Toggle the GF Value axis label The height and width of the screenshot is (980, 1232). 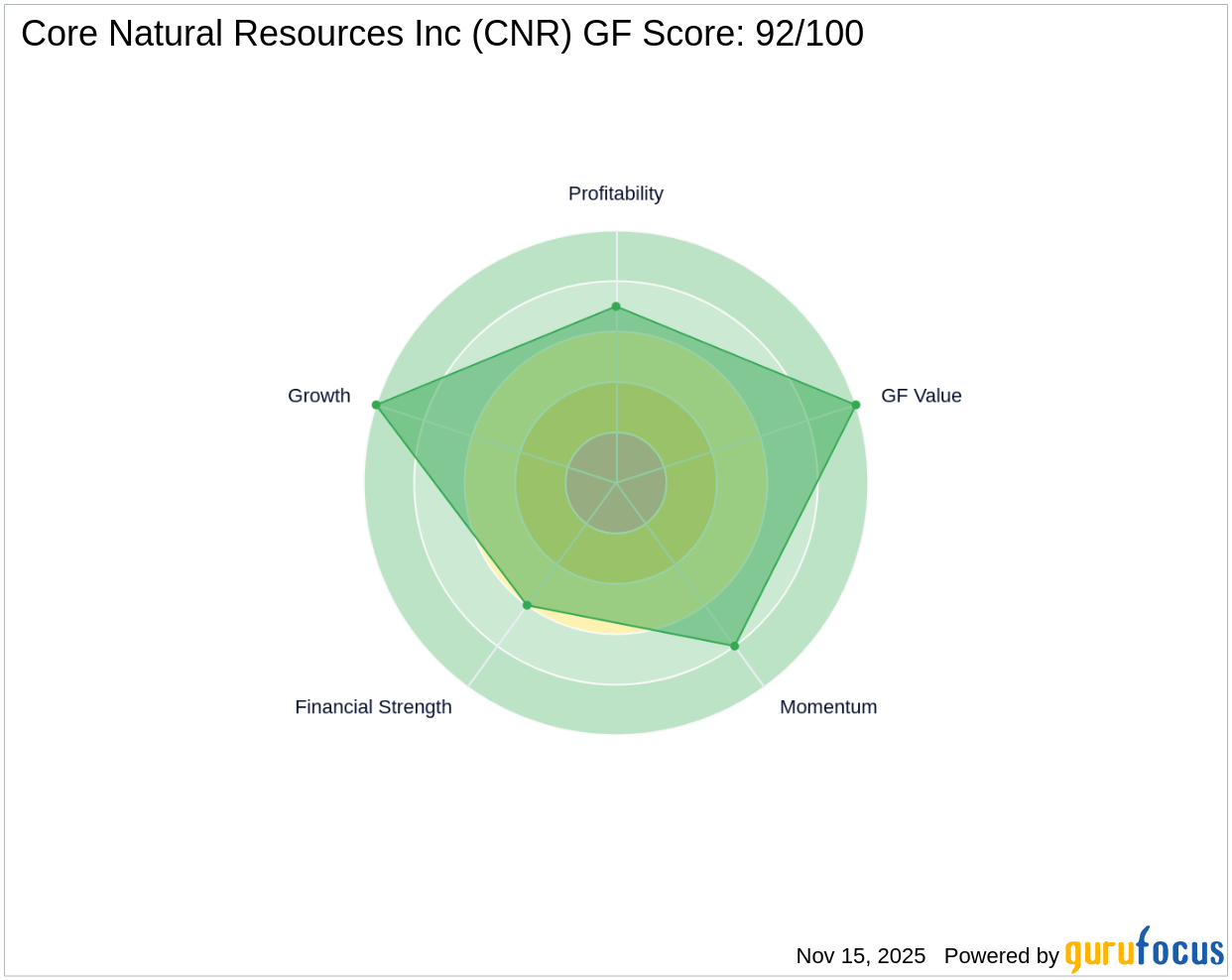click(921, 395)
